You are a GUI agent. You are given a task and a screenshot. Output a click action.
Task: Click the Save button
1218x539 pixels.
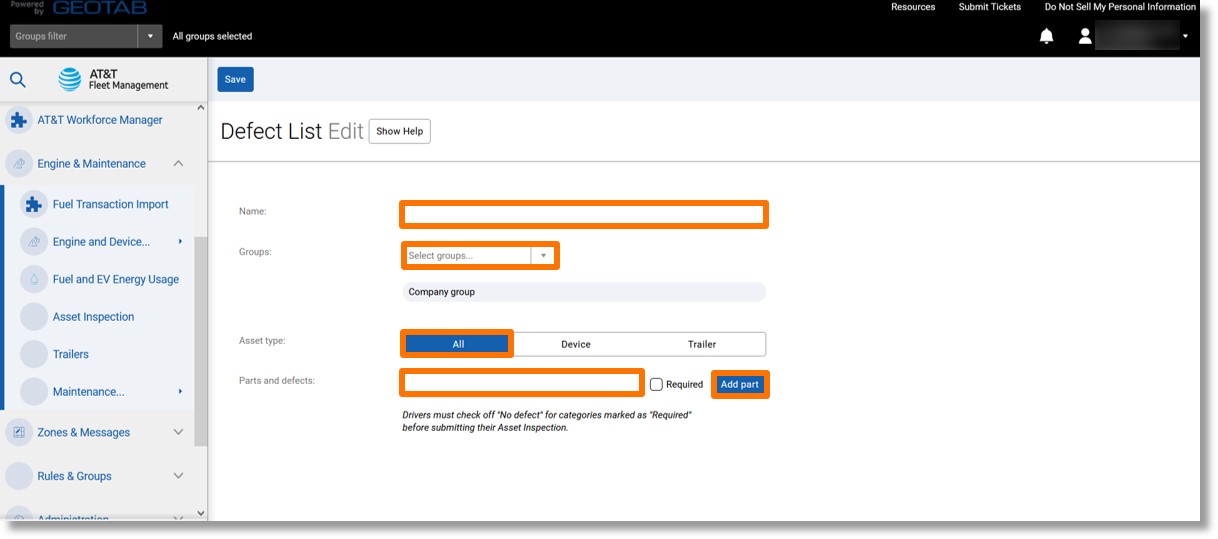[235, 79]
